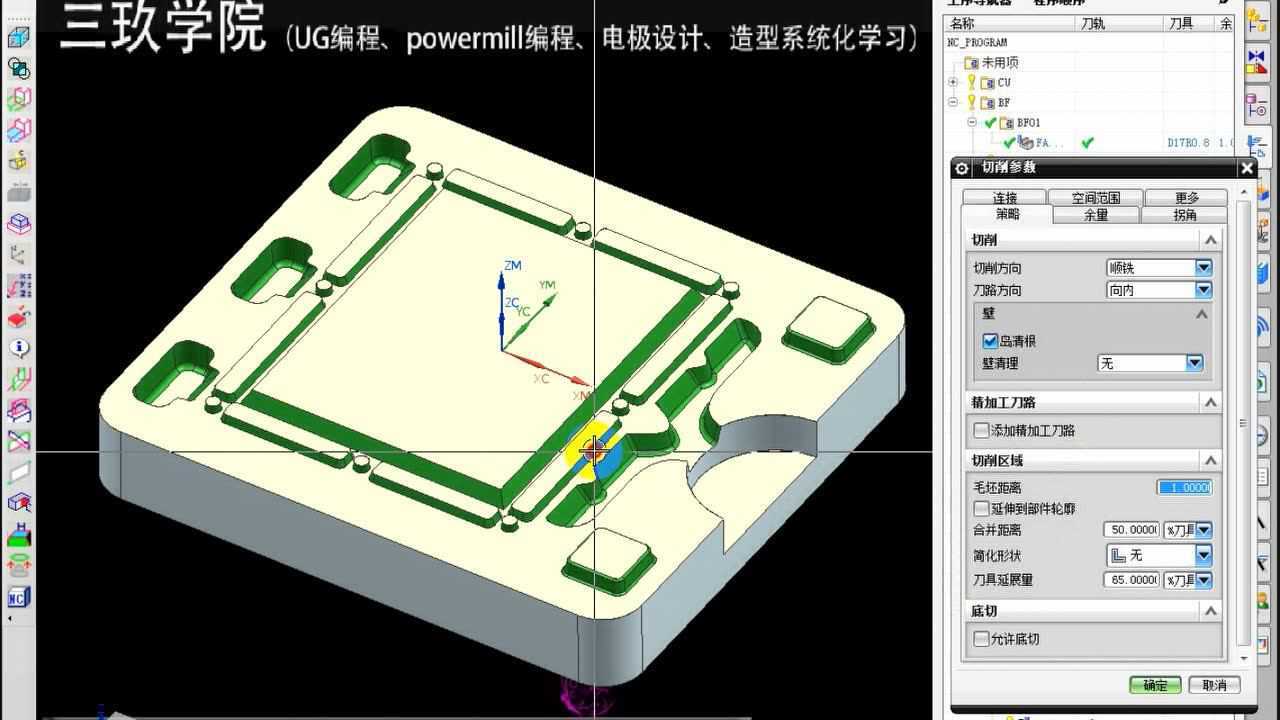The height and width of the screenshot is (720, 1280).
Task: Collapse the 切削区域 section
Action: pos(1210,460)
